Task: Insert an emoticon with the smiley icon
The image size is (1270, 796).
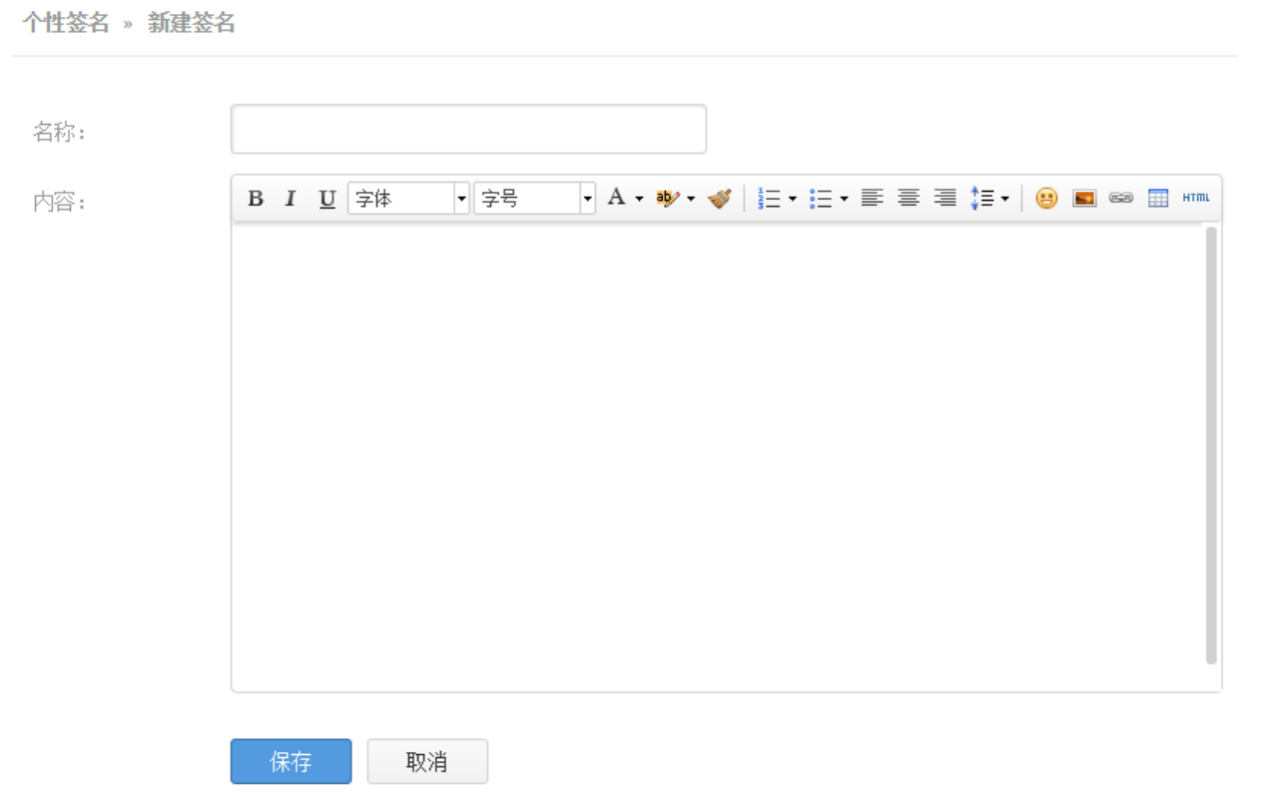Action: click(1046, 198)
